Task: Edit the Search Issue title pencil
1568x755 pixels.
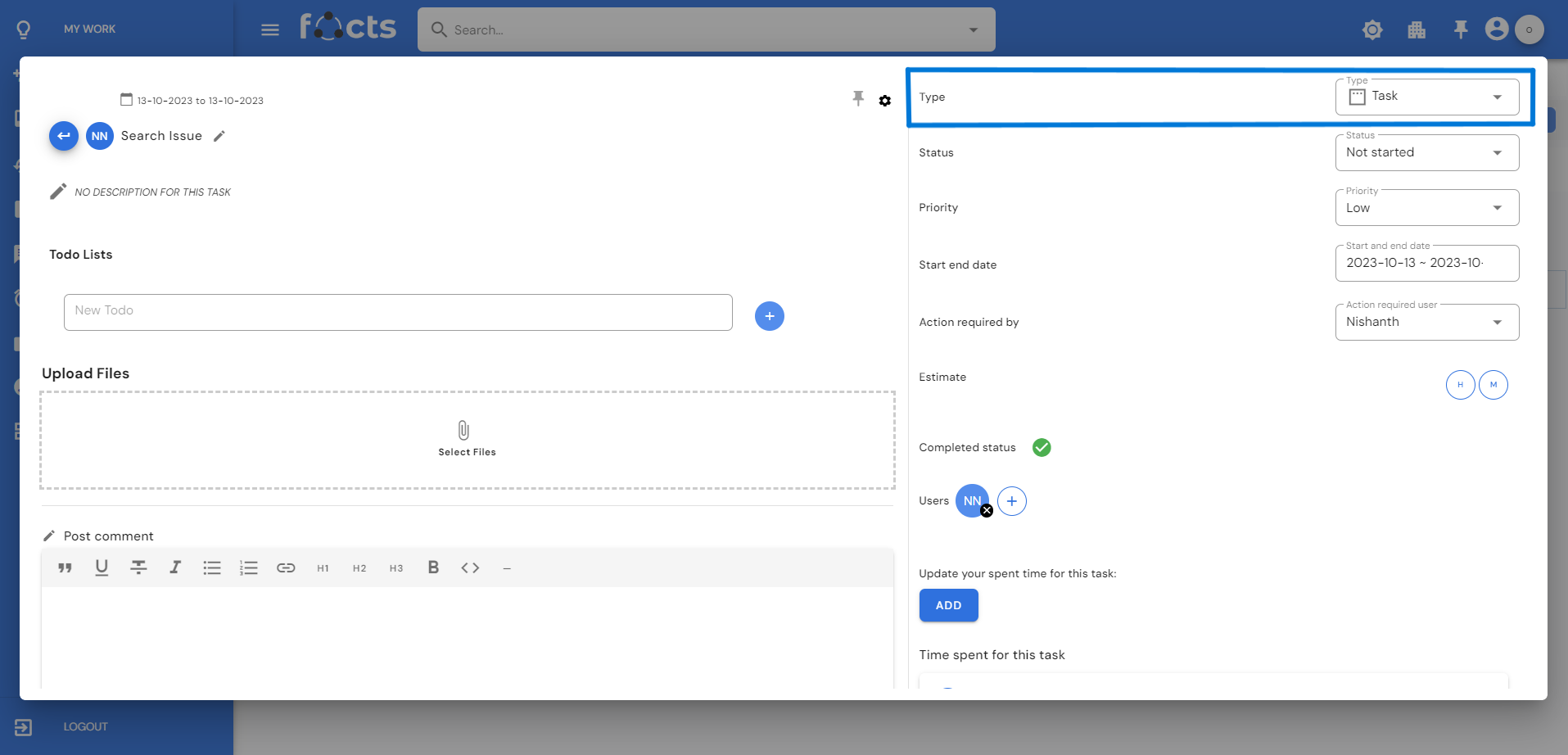Action: click(219, 137)
